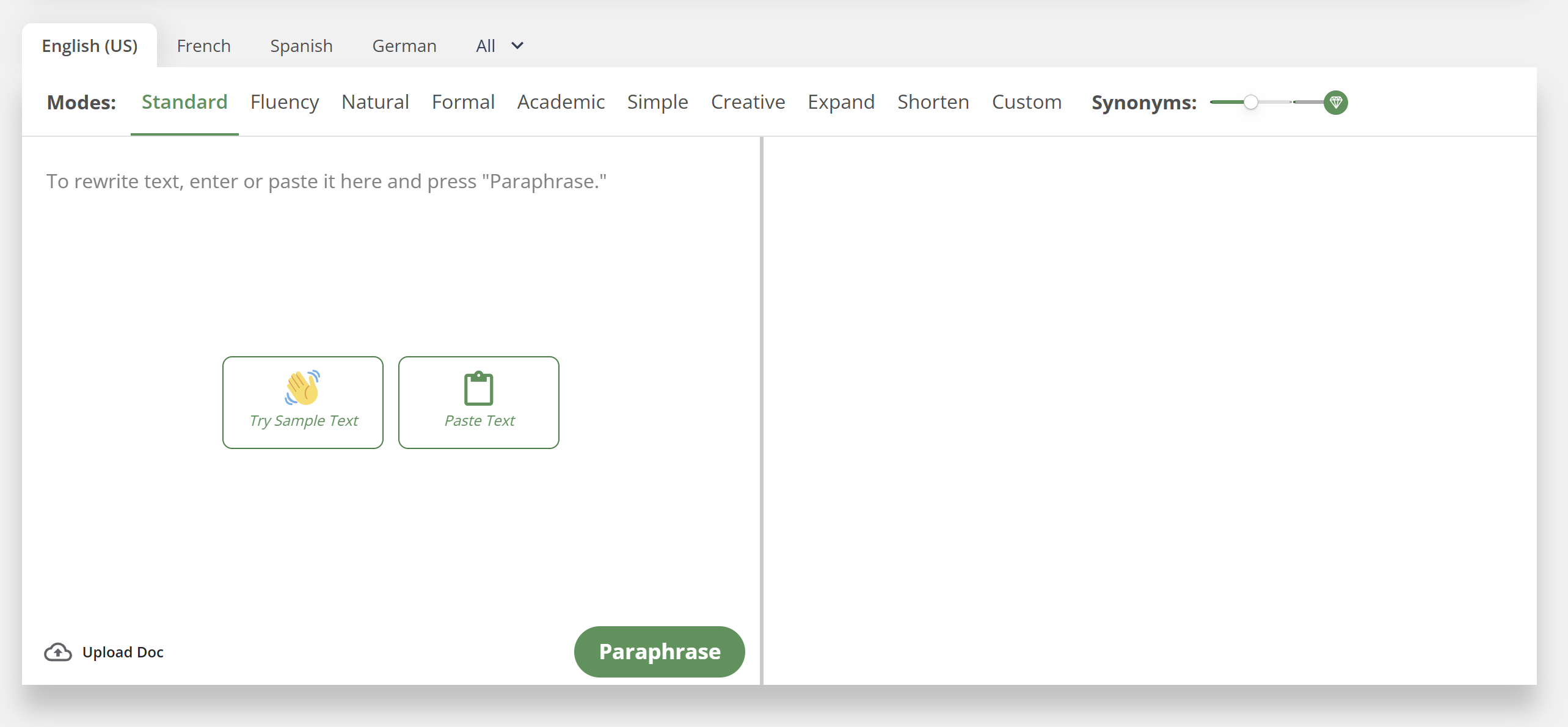Click the Fluency mode icon

(285, 101)
